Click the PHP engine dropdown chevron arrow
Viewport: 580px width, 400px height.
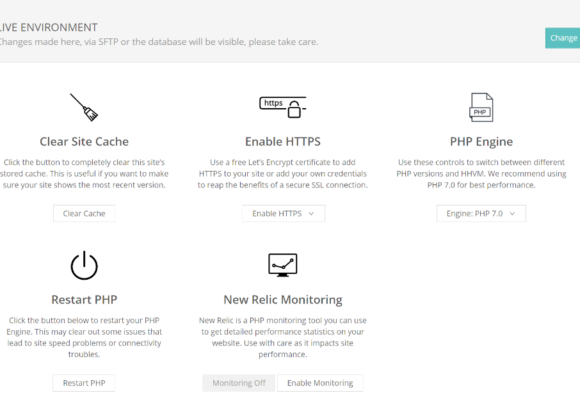click(512, 214)
